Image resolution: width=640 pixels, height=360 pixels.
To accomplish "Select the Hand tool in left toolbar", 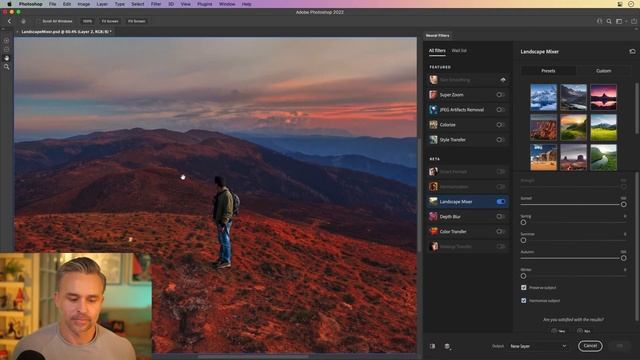I will tap(7, 58).
